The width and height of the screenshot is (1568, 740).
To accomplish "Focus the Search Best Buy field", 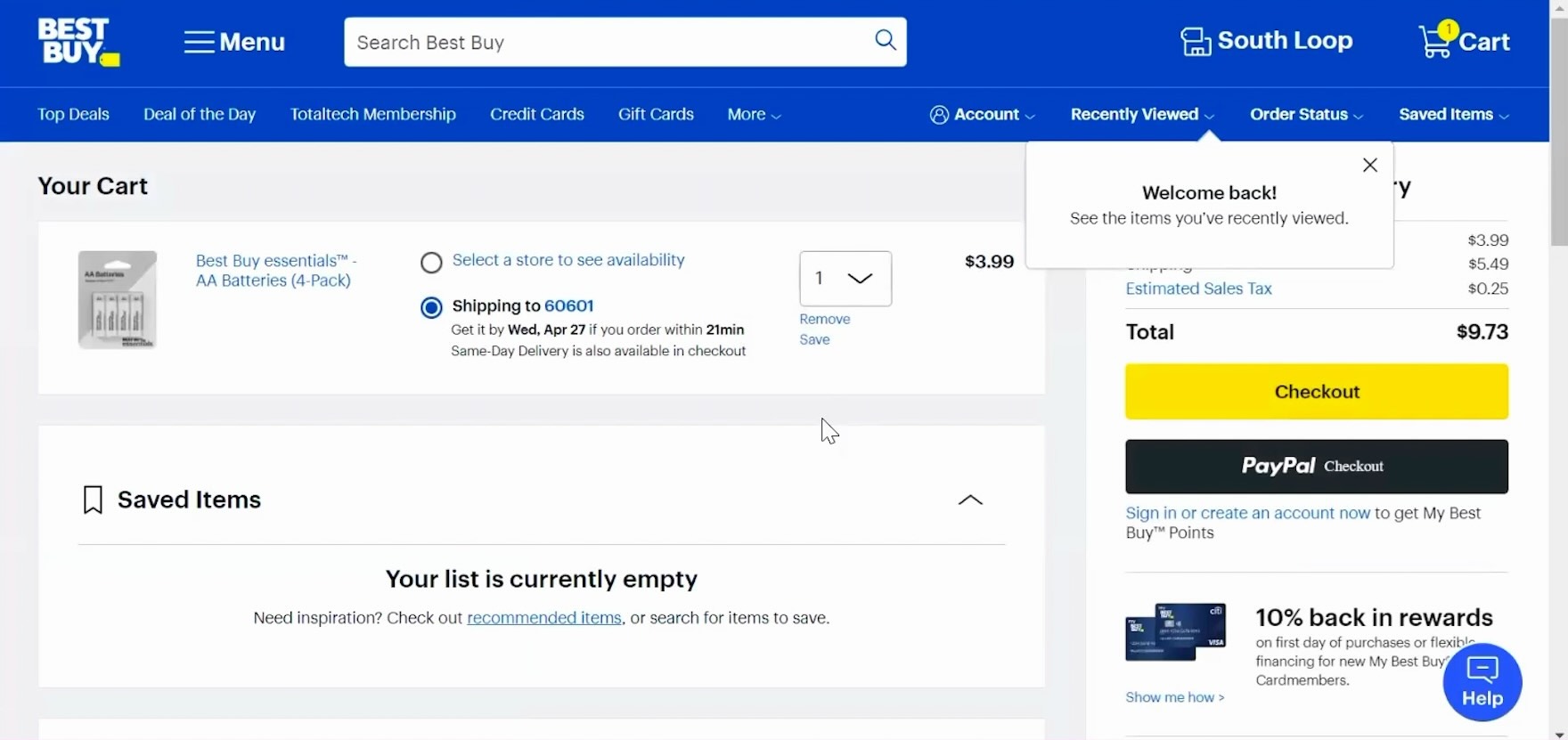I will (x=606, y=42).
